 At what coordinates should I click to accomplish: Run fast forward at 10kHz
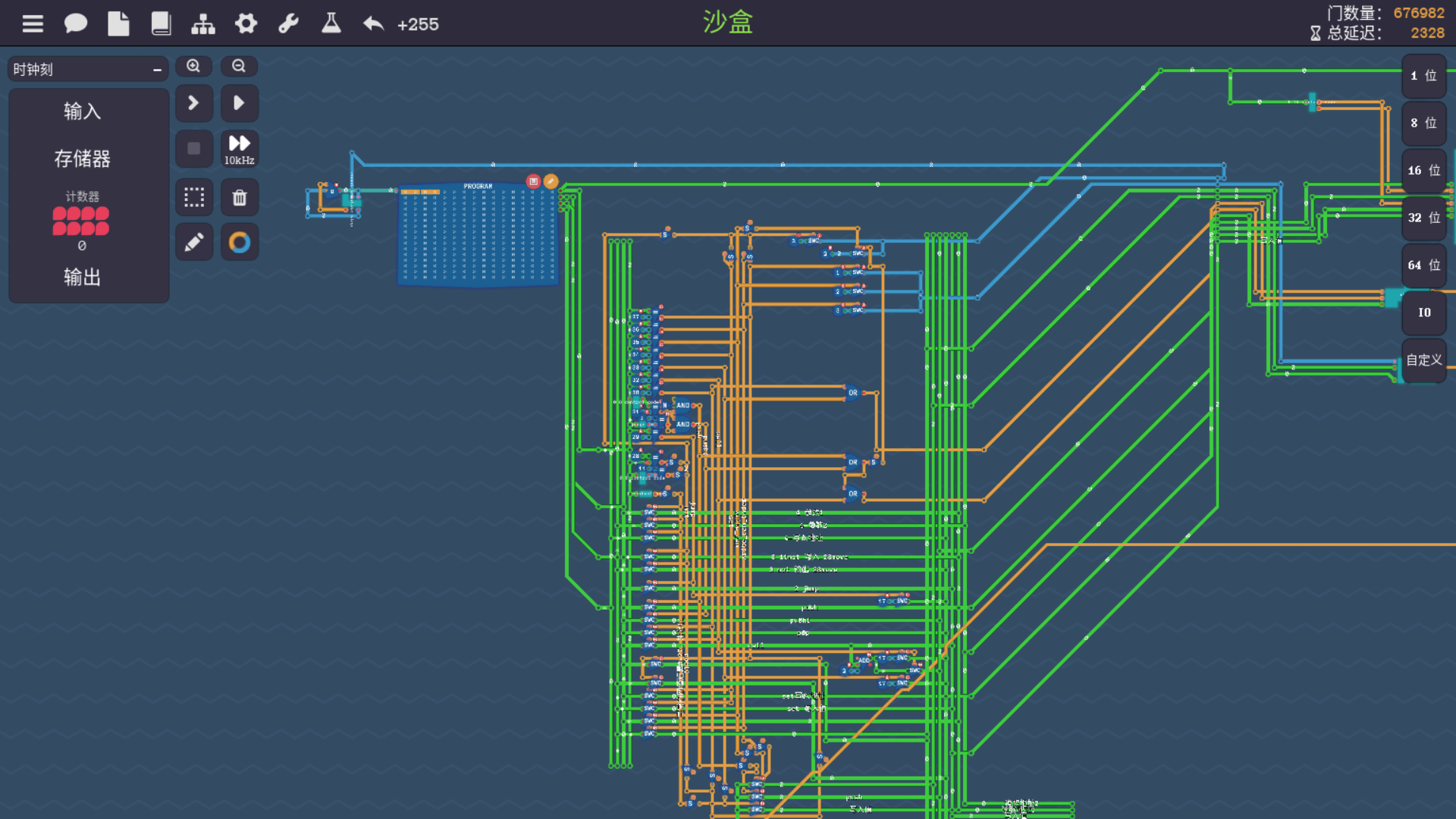[x=239, y=149]
